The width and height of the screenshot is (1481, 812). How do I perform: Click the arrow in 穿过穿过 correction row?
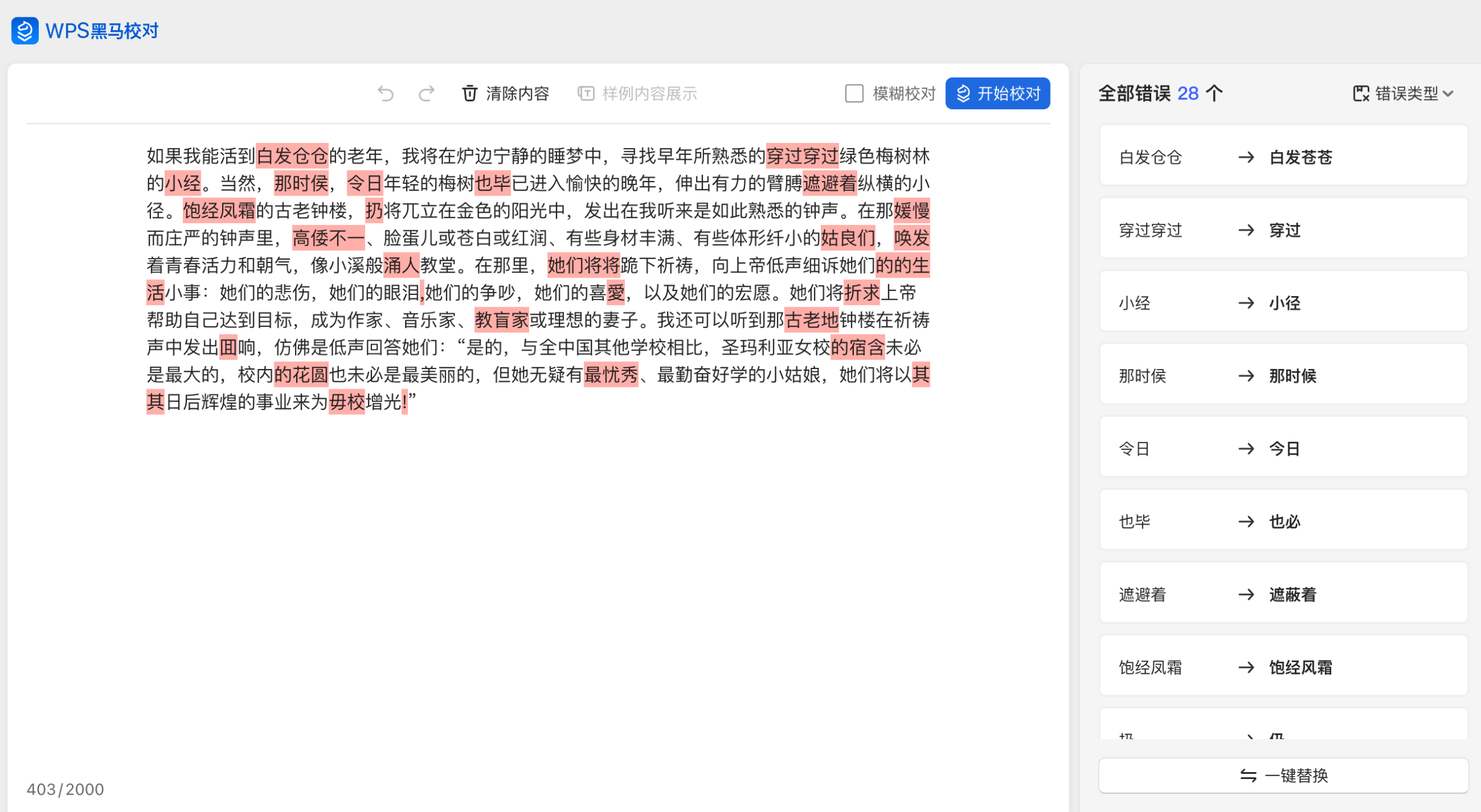click(x=1246, y=230)
